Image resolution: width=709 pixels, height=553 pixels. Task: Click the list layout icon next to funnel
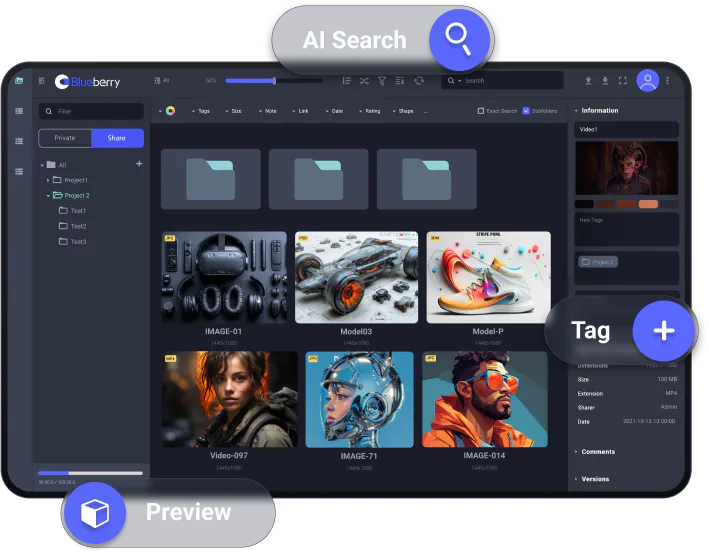point(400,80)
